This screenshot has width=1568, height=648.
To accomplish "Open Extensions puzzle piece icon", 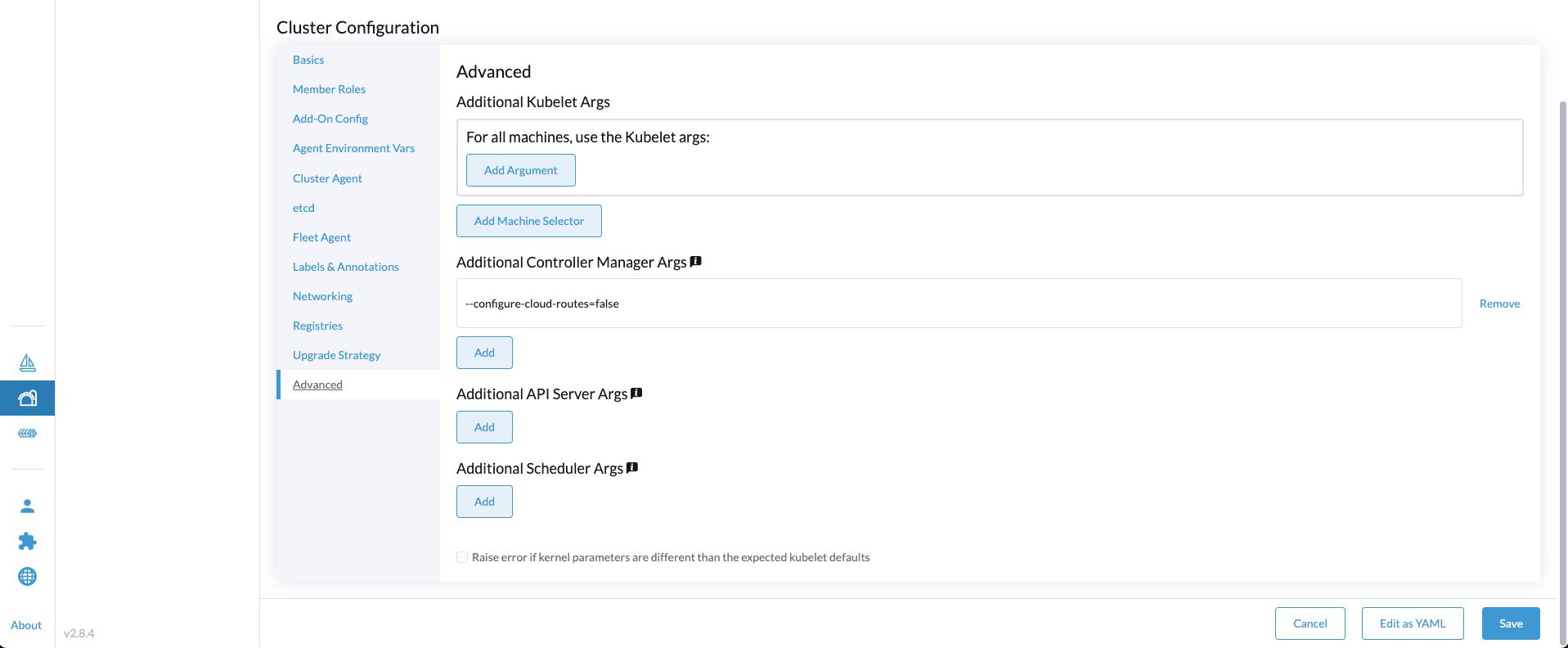I will tap(27, 541).
